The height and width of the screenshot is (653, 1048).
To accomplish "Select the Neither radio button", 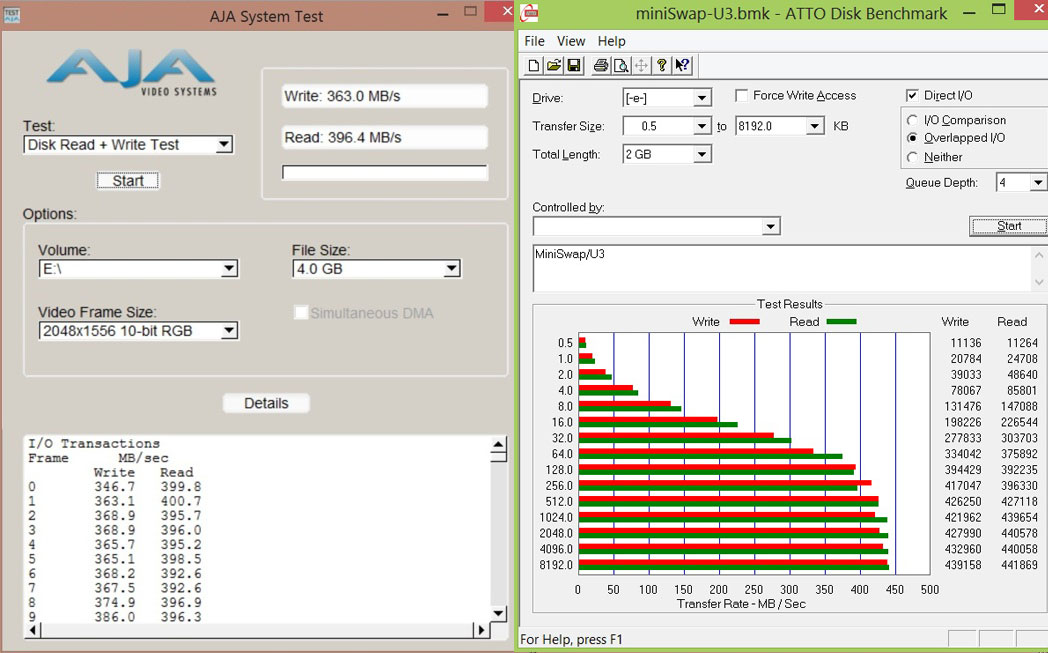I will [912, 157].
